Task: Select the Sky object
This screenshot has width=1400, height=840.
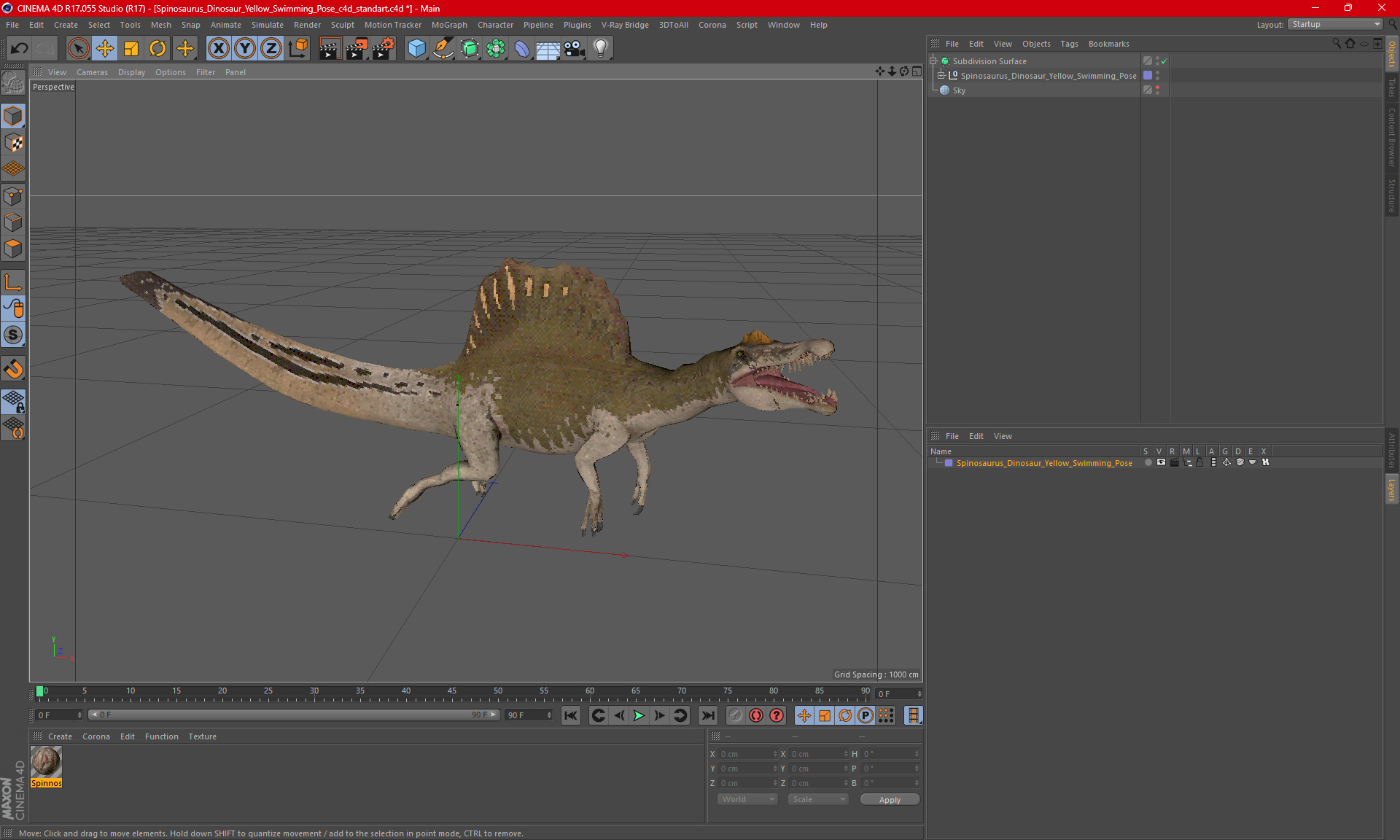Action: [x=959, y=90]
